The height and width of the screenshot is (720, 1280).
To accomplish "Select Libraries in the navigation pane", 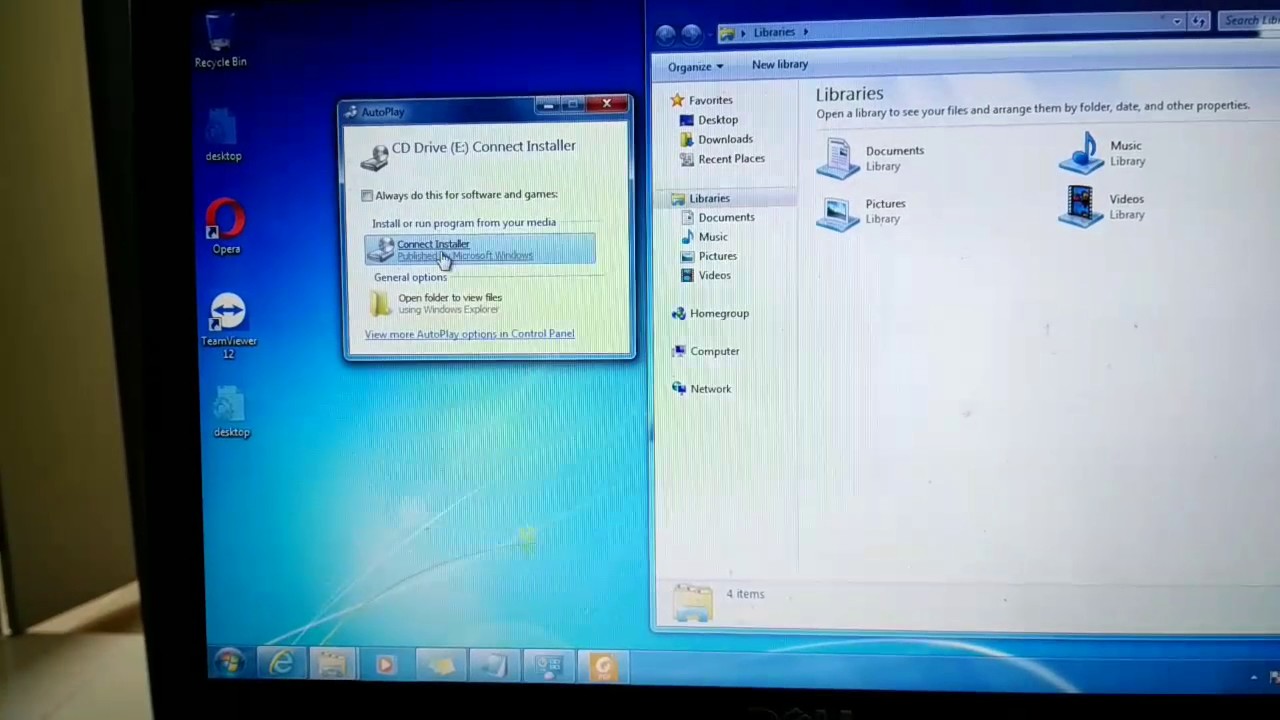I will [709, 198].
